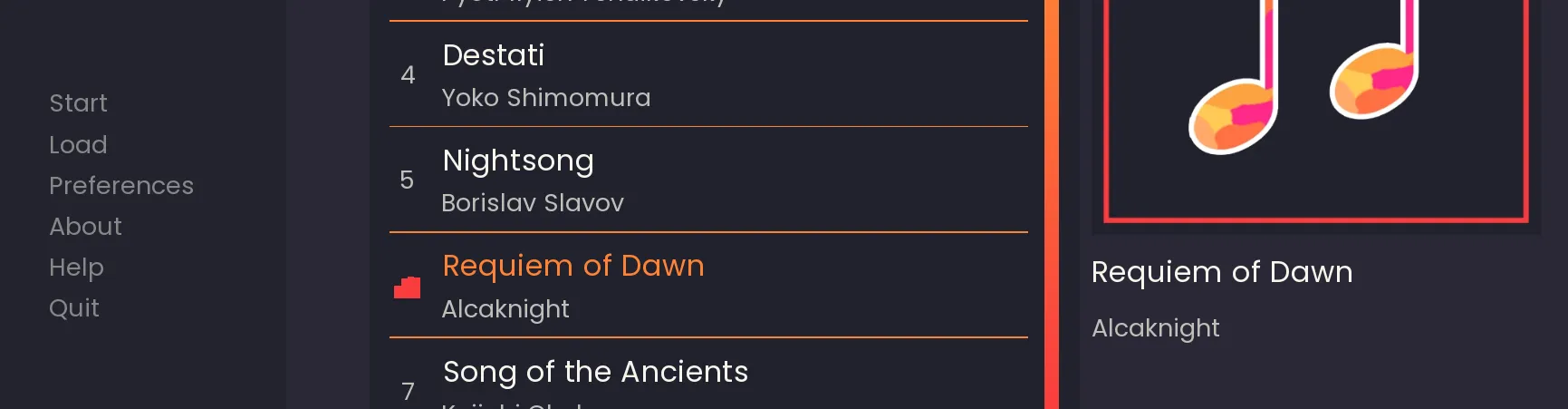This screenshot has height=409, width=1568.
Task: Show the About screen
Action: coord(85,227)
